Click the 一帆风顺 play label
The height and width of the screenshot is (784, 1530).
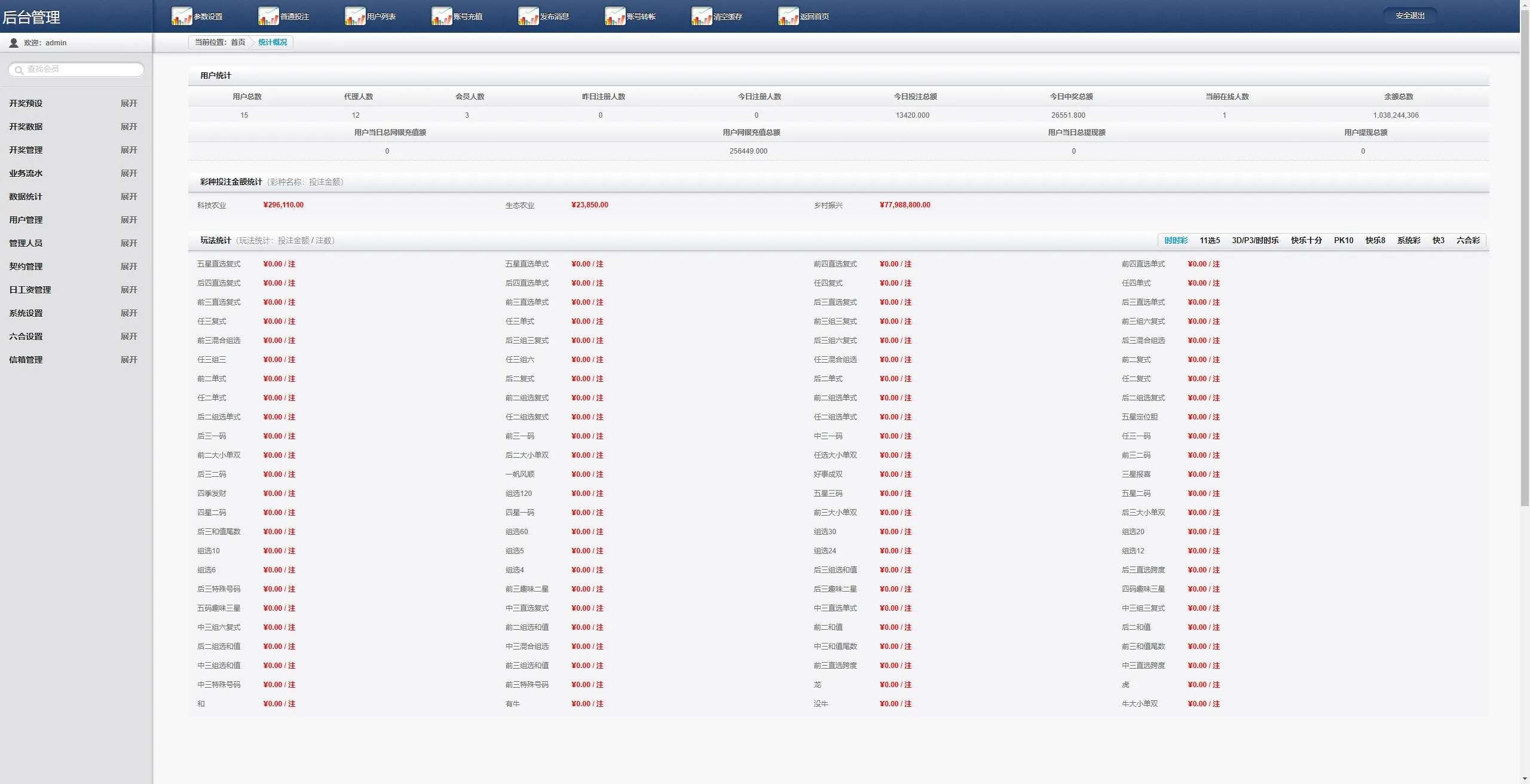[x=520, y=474]
